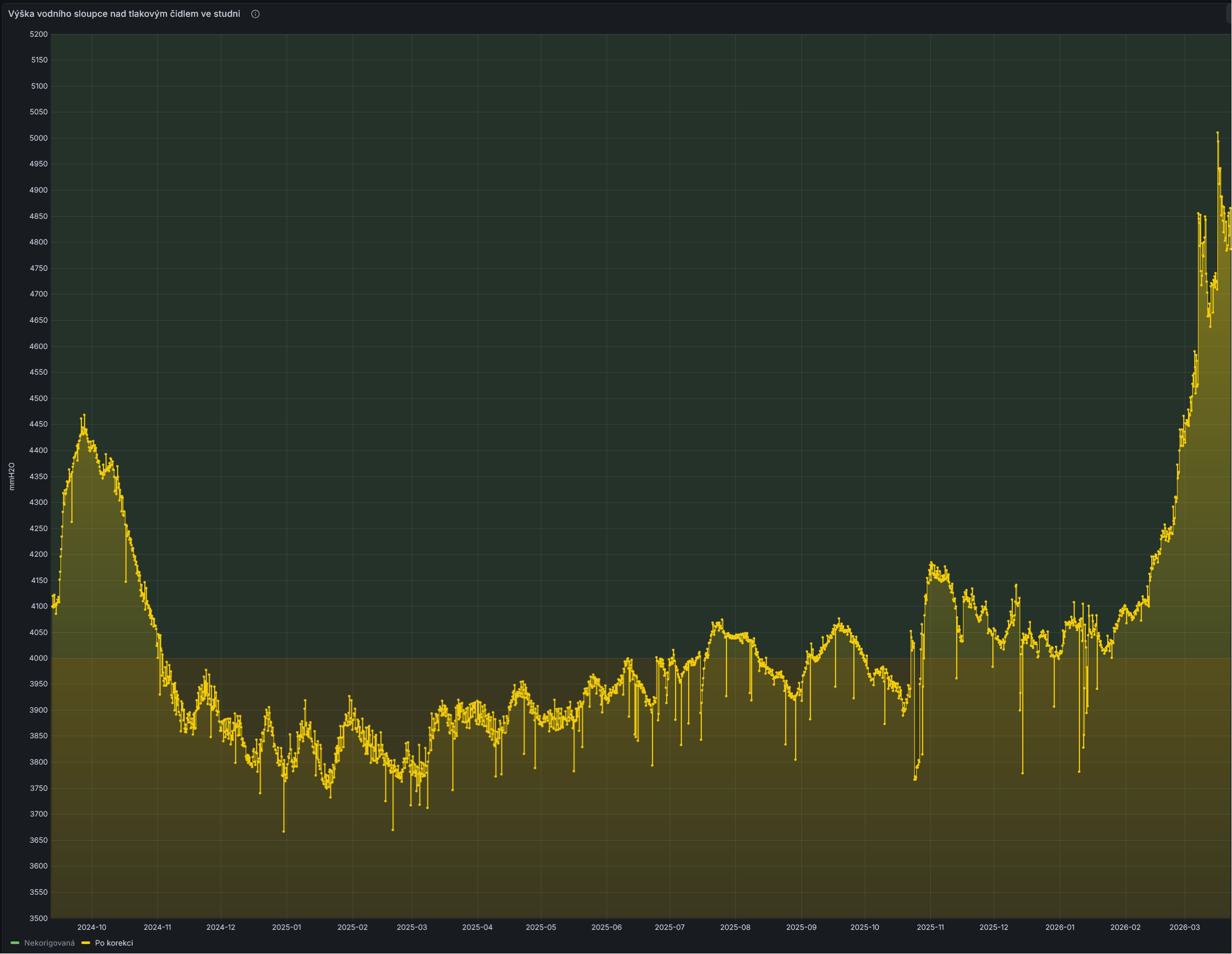Click the 3500 y-axis tick label
The height and width of the screenshot is (954, 1232).
tap(38, 918)
